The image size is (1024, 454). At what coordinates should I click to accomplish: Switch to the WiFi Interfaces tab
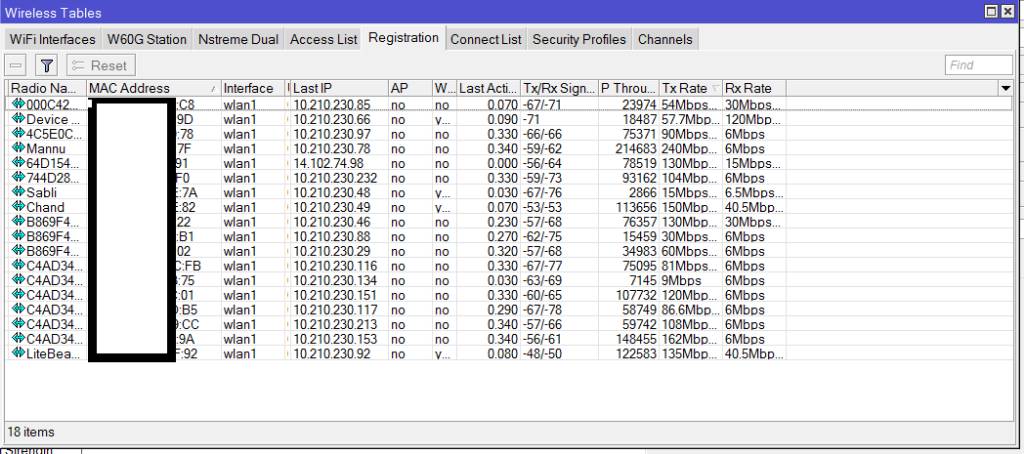pos(53,39)
